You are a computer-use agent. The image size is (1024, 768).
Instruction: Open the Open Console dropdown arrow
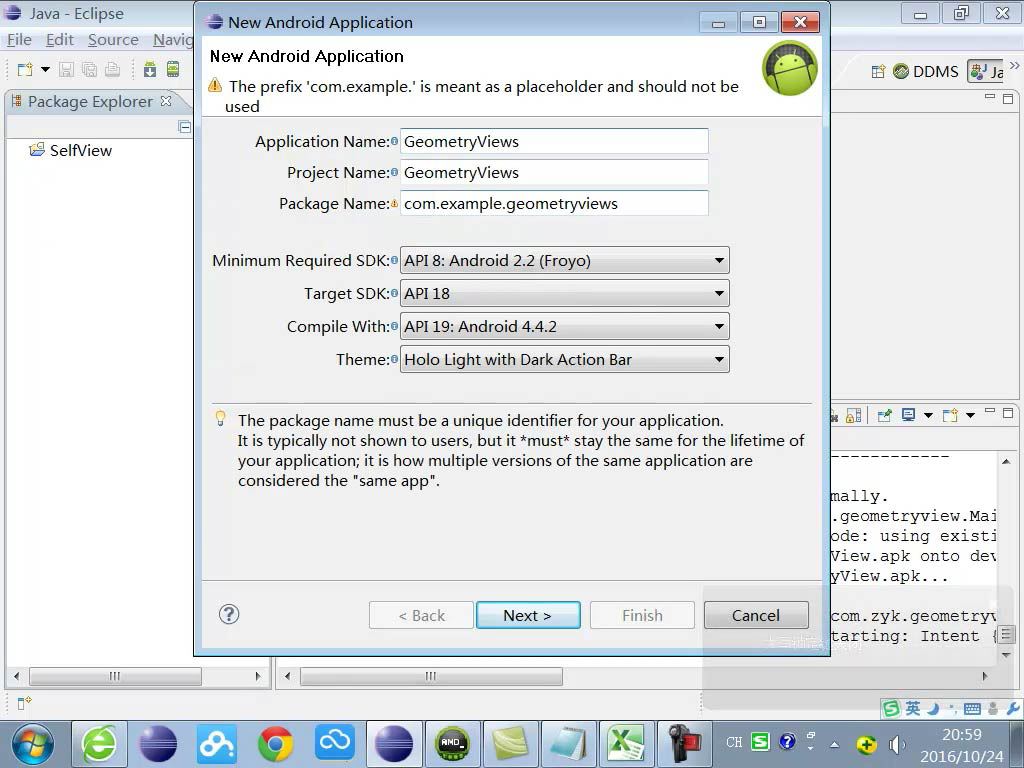point(970,415)
